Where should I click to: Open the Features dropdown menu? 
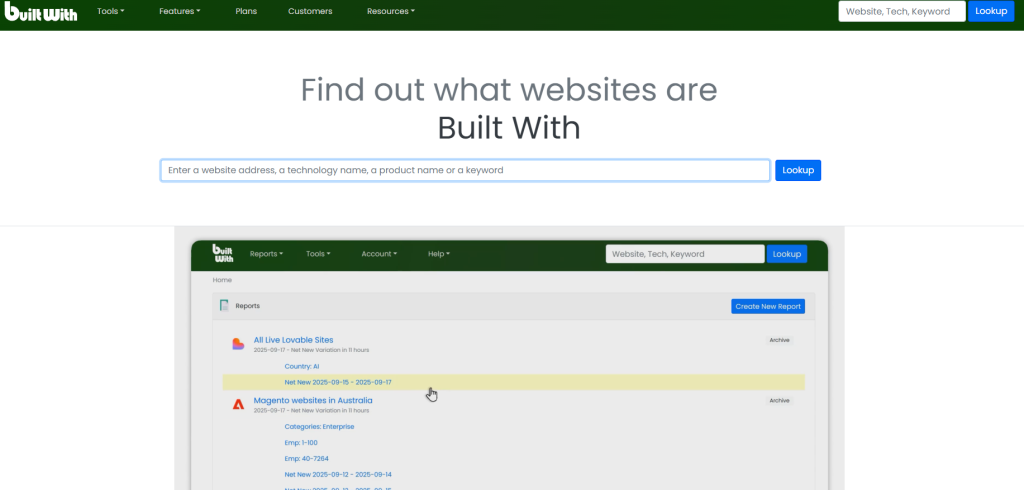[180, 11]
